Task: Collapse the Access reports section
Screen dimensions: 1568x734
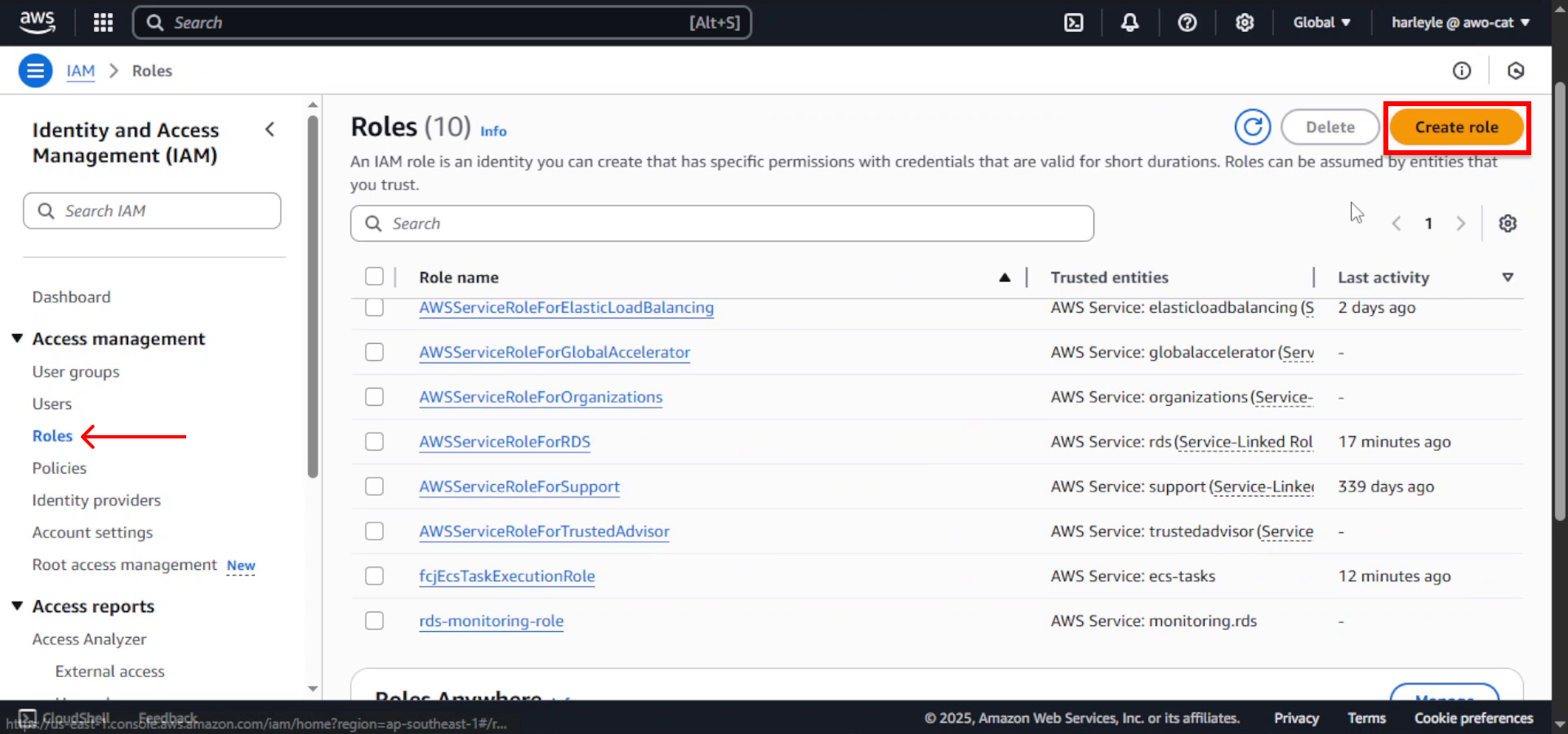Action: (x=17, y=606)
